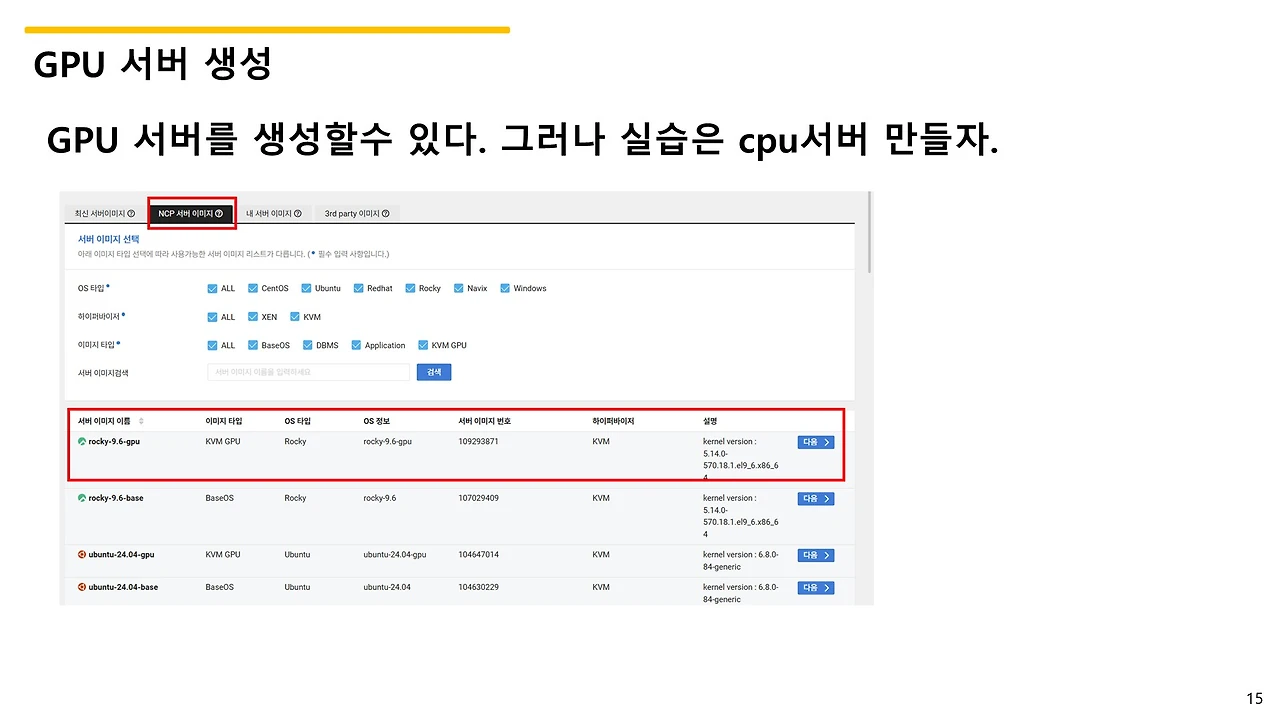Toggle the Navix OS type checkbox

(x=458, y=288)
